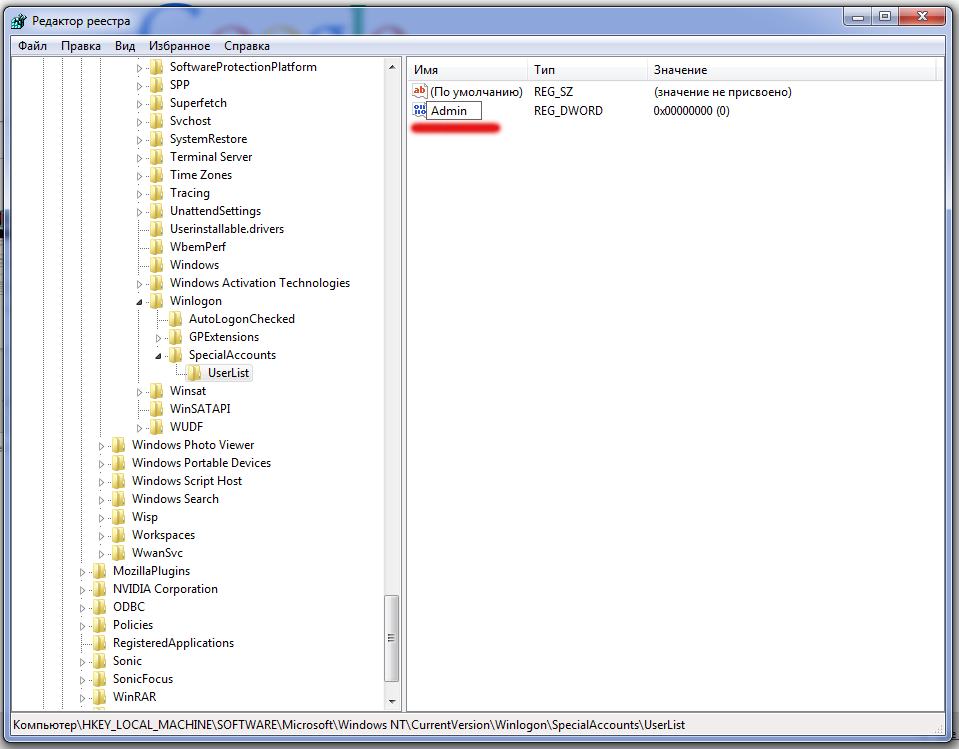Open the Избранное menu

pos(179,46)
